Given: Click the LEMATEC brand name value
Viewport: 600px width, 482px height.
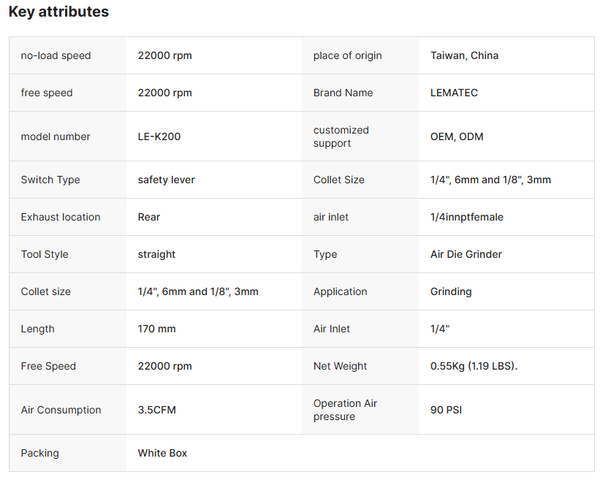Looking at the screenshot, I should click(x=454, y=93).
